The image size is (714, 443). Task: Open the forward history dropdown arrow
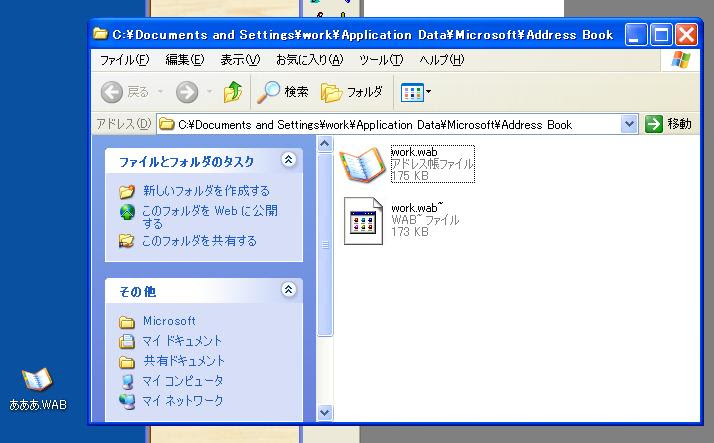[x=209, y=92]
